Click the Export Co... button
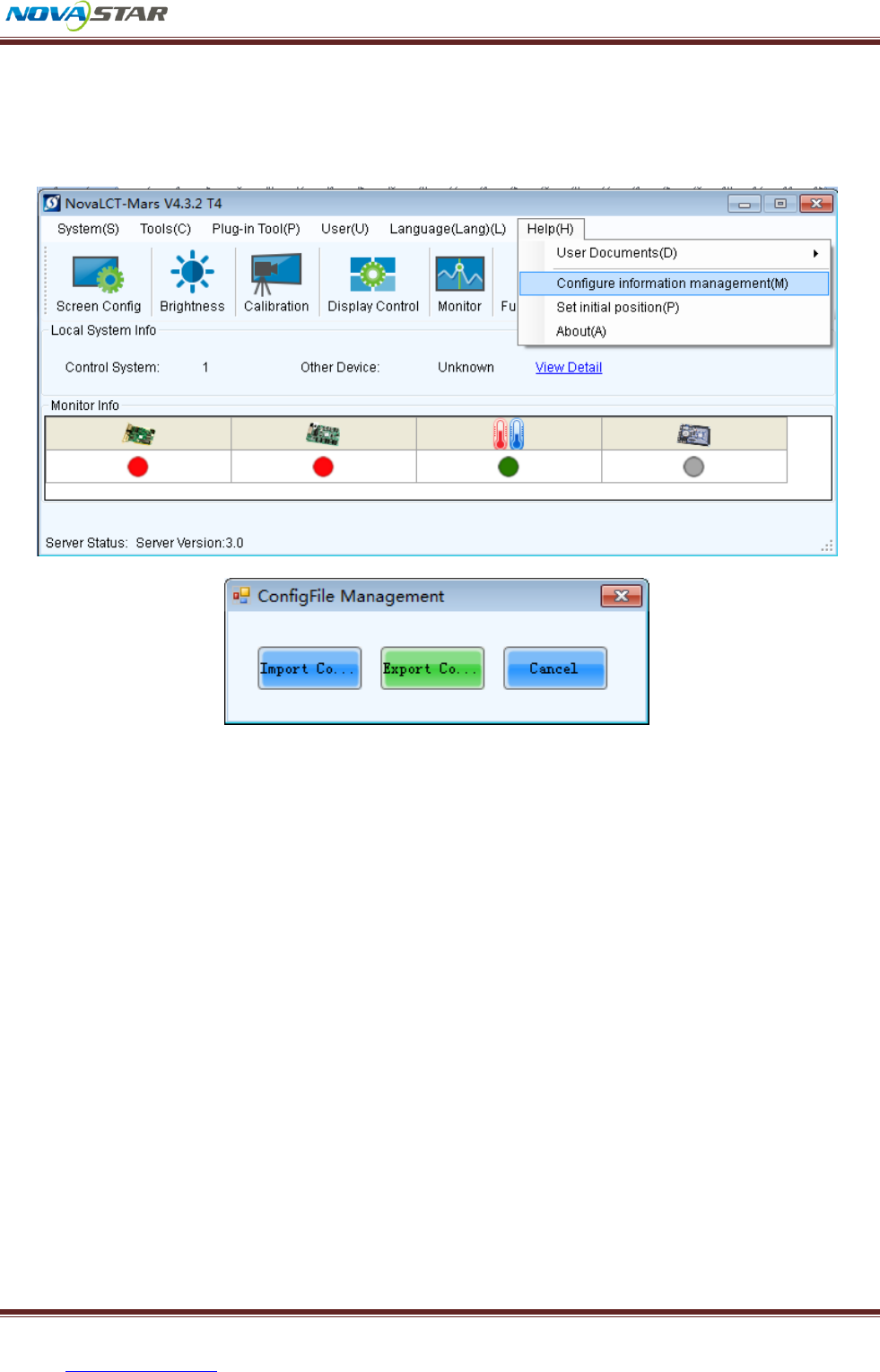 click(x=432, y=669)
